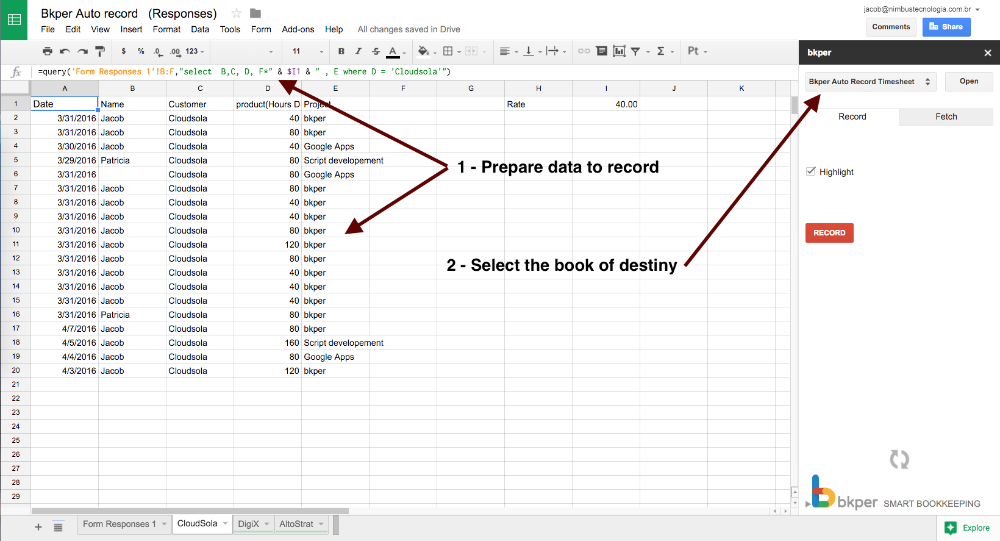The height and width of the screenshot is (541, 1000).
Task: Click the redo arrow icon
Action: [x=82, y=51]
